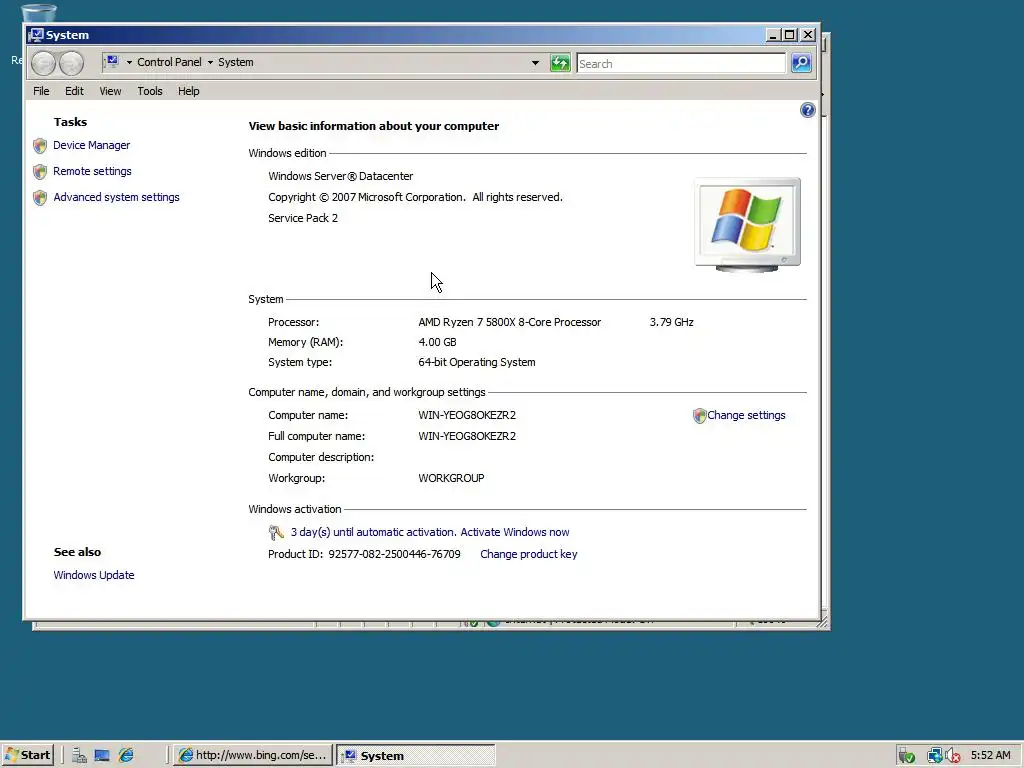The image size is (1024, 768).
Task: Click the resize grip at the window corner
Action: tap(824, 624)
